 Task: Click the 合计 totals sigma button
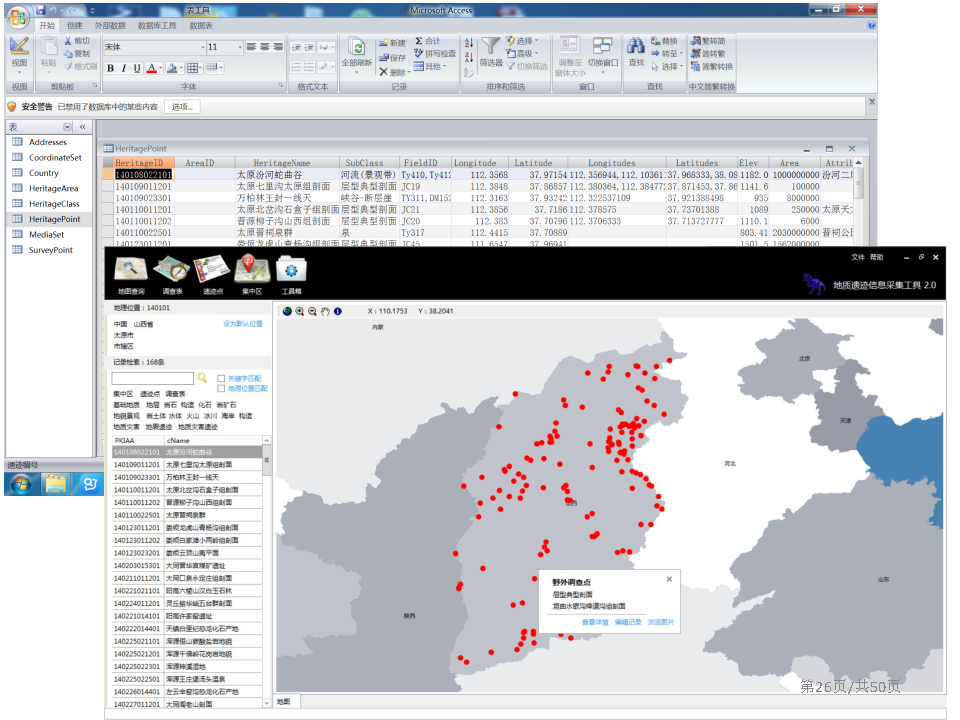pos(427,41)
